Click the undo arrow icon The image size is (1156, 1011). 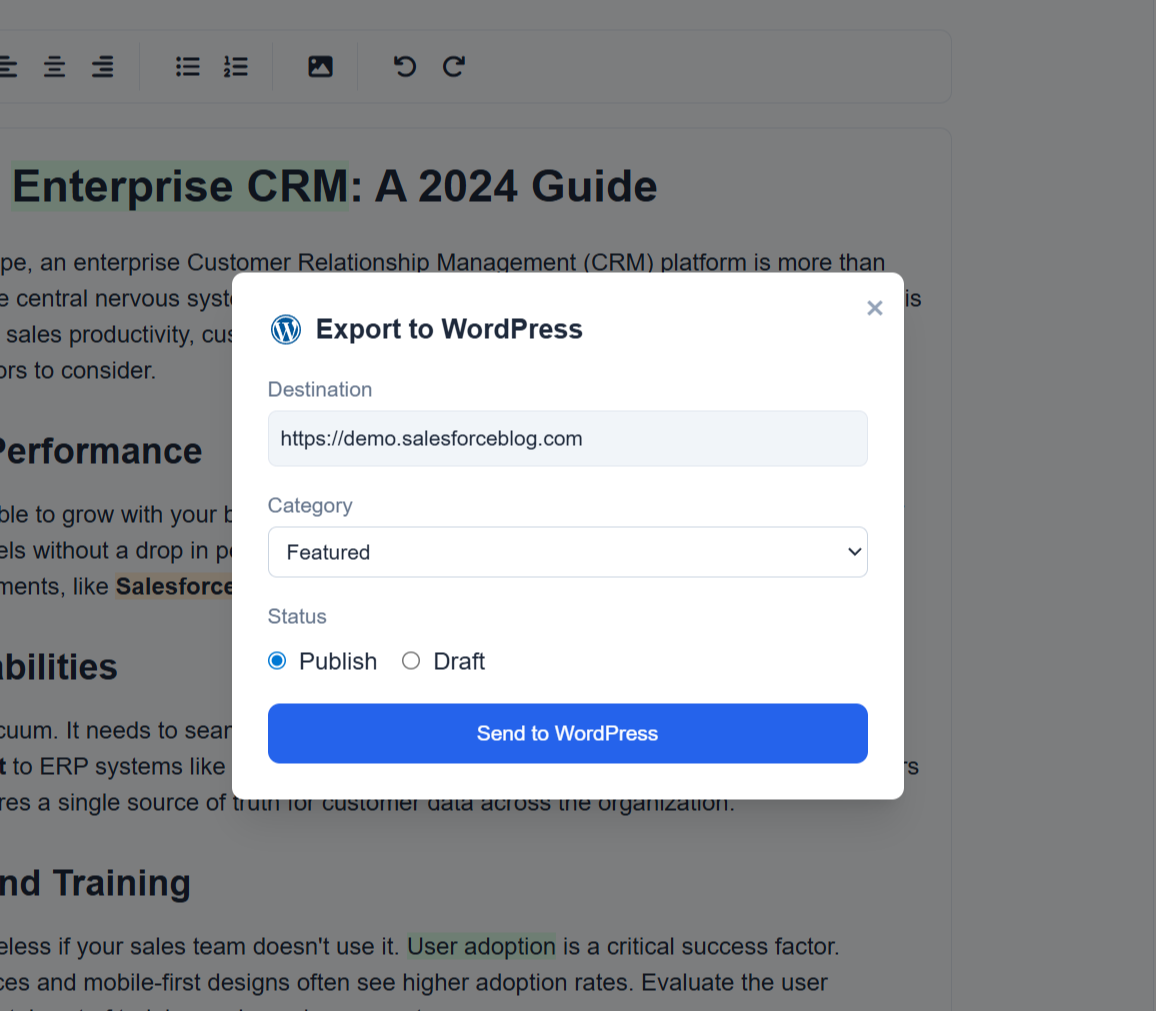405,66
